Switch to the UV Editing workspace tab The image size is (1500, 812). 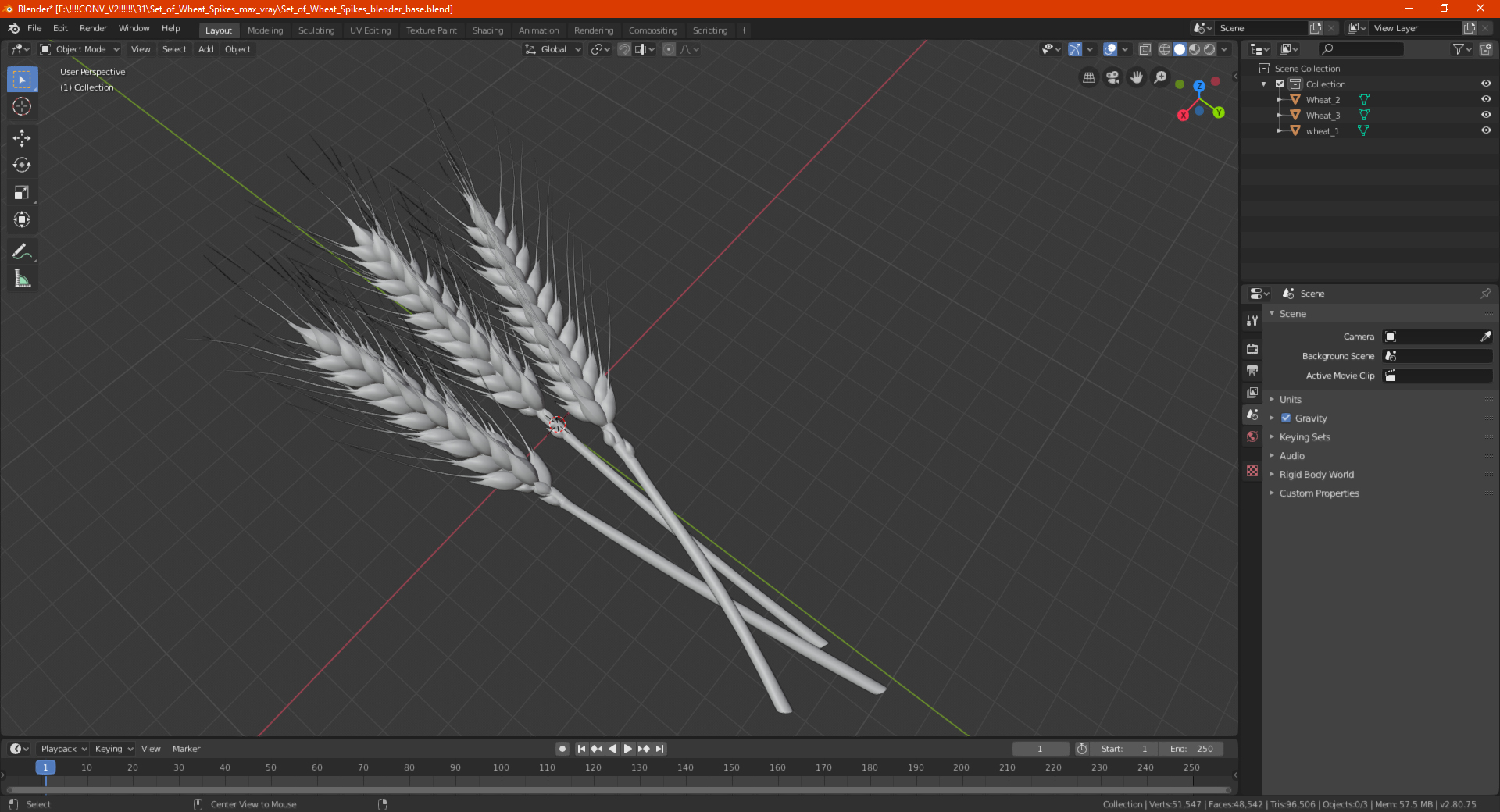370,30
